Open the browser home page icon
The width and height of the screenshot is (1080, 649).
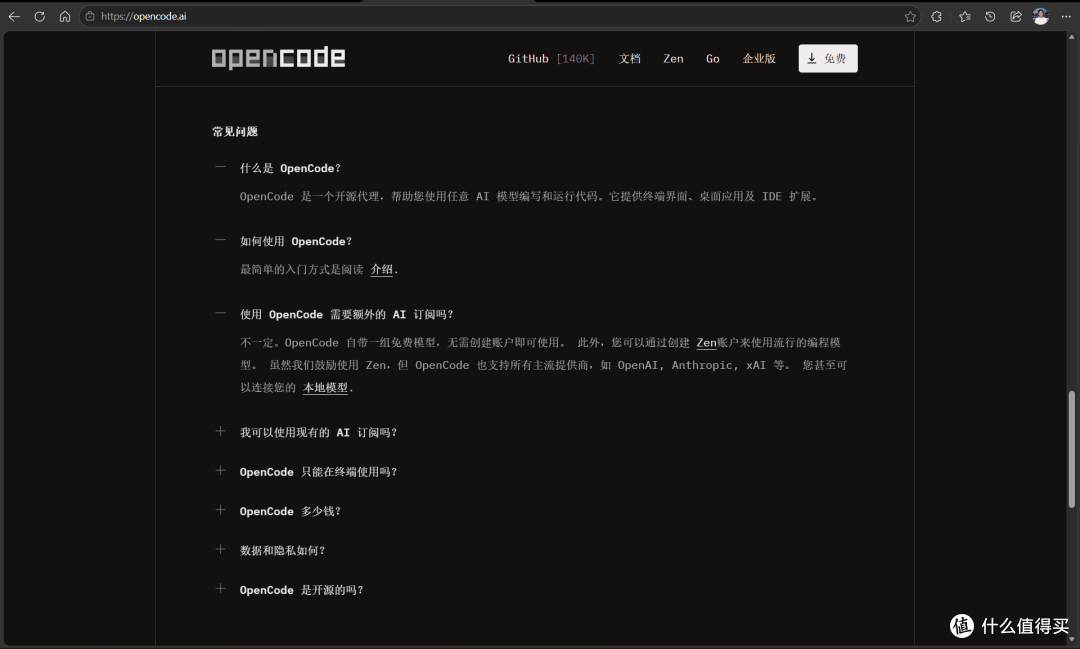tap(65, 17)
